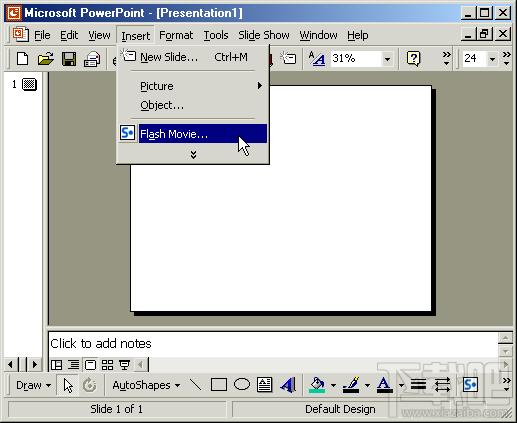Click the New Slide icon on the Standard toolbar
The width and height of the screenshot is (517, 423).
[x=288, y=58]
